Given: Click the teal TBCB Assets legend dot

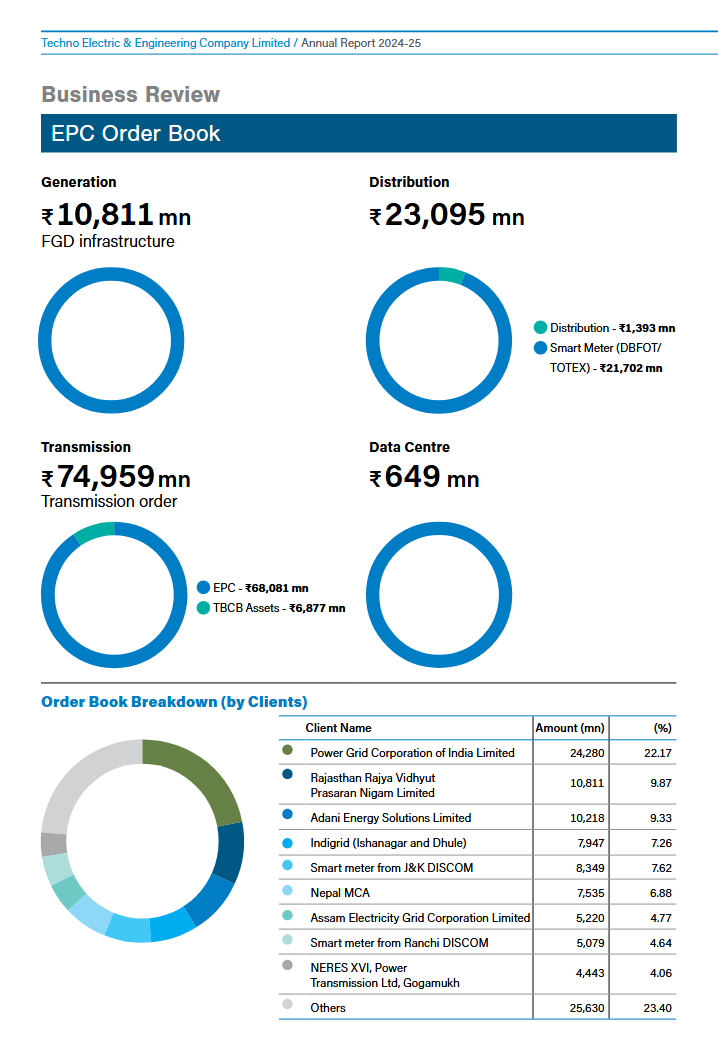Looking at the screenshot, I should [x=204, y=608].
